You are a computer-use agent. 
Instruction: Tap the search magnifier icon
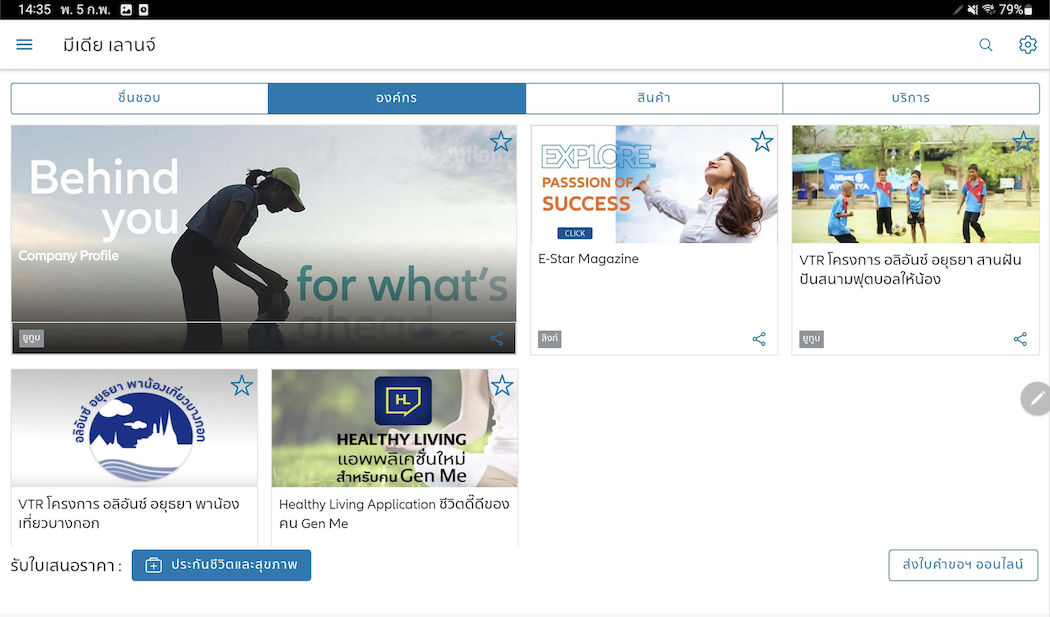(x=986, y=45)
